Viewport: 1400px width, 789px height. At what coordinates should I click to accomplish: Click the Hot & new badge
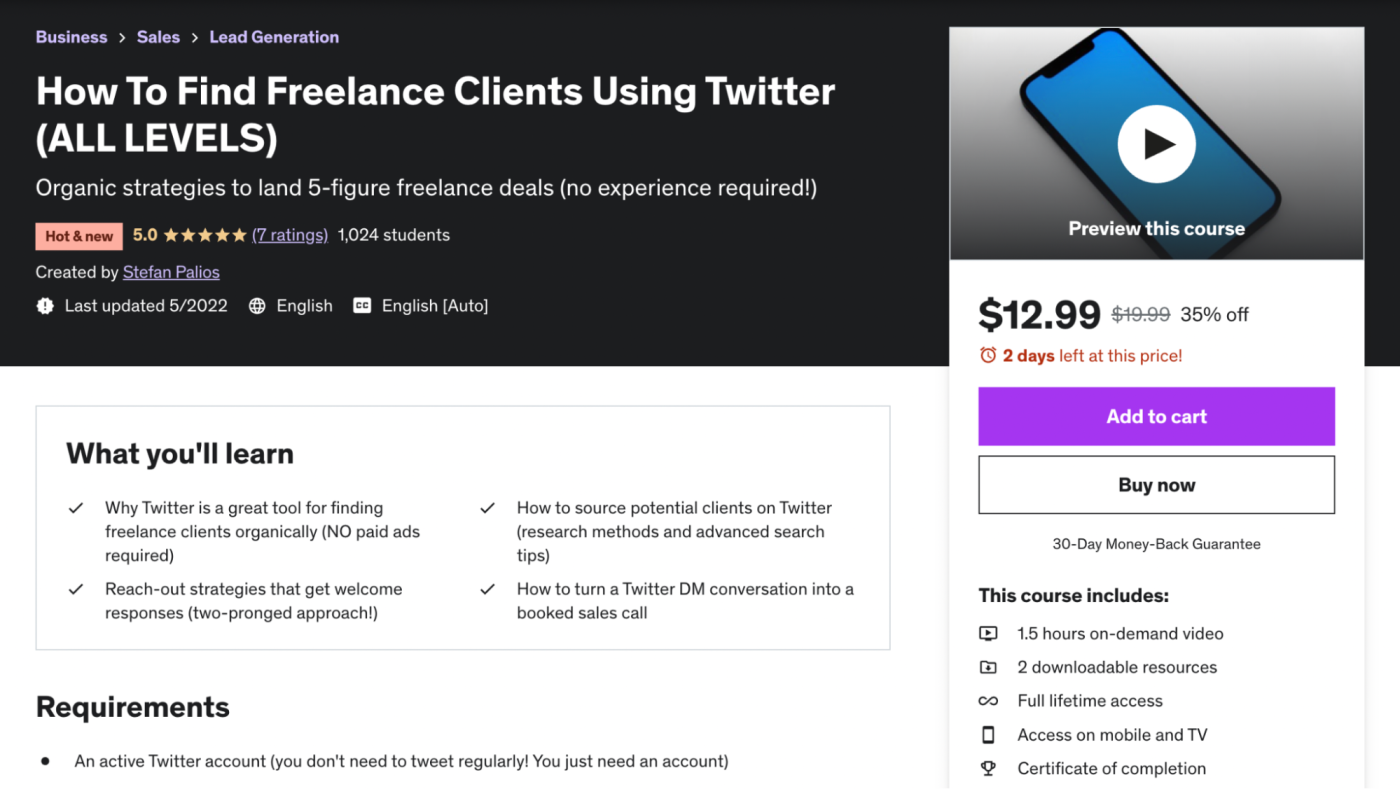[x=79, y=236]
